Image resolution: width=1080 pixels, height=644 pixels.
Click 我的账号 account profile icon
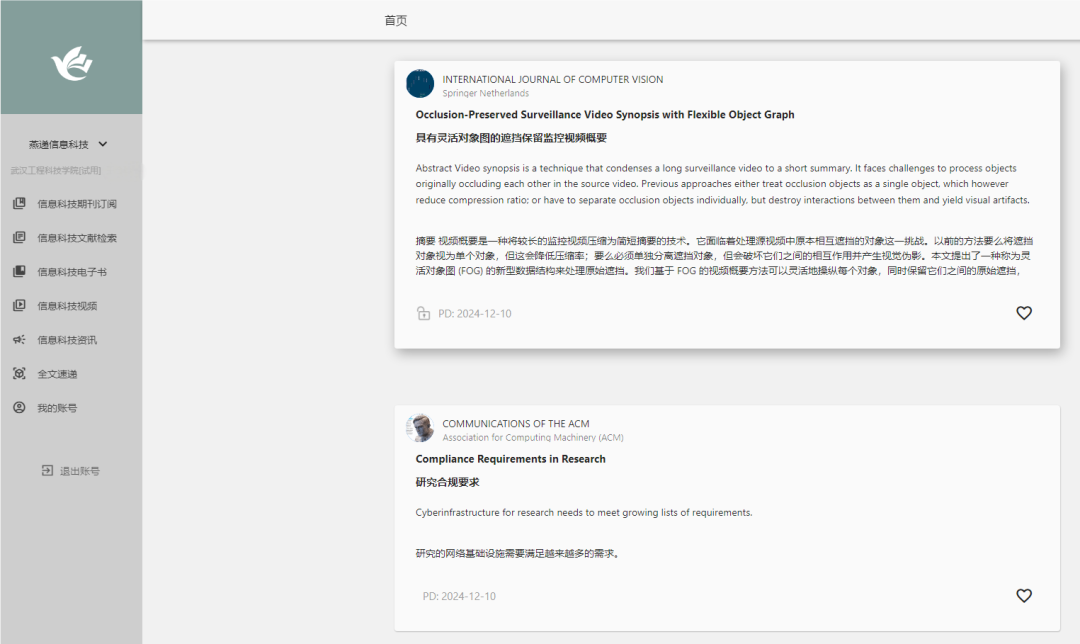(x=18, y=408)
